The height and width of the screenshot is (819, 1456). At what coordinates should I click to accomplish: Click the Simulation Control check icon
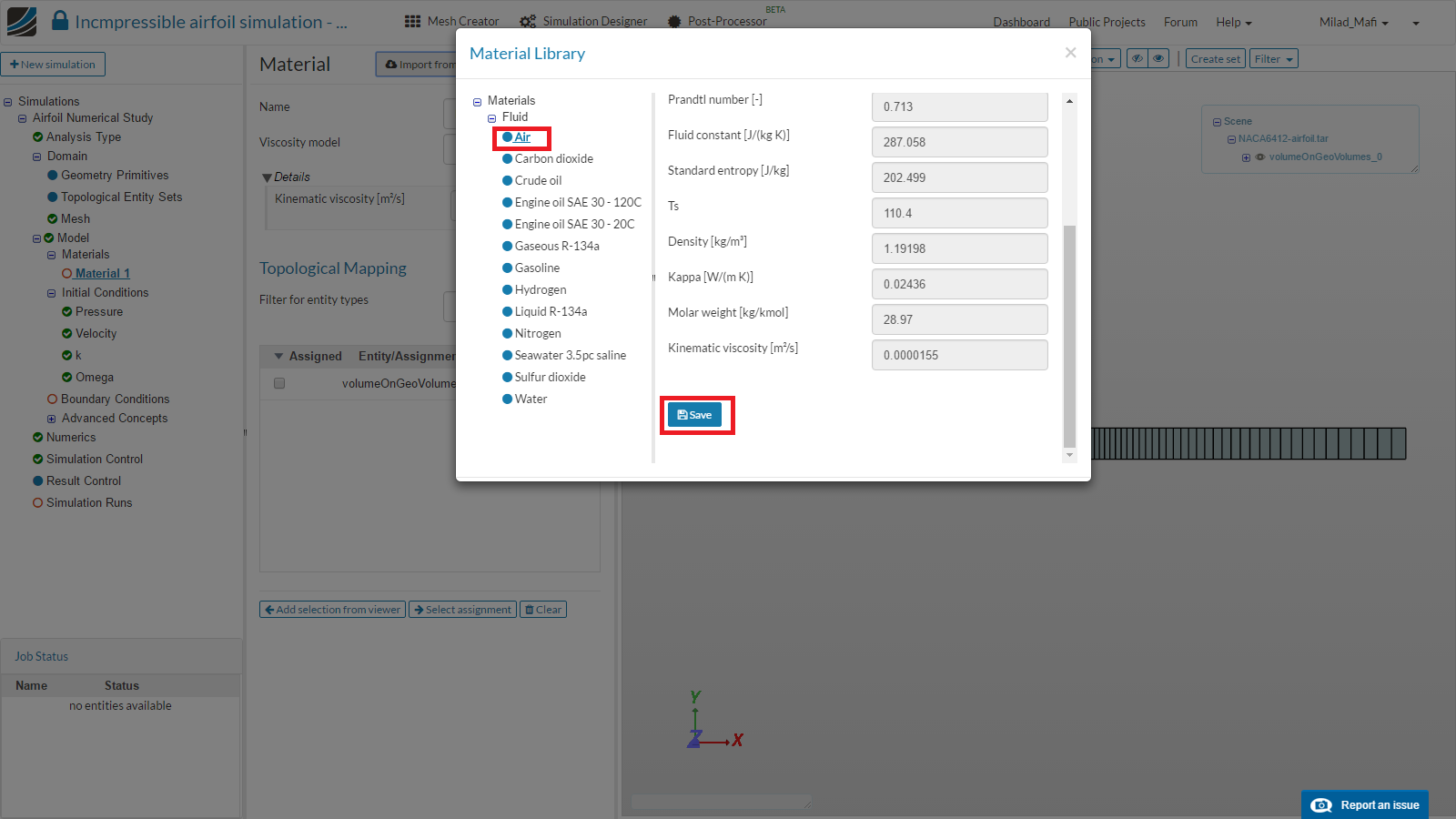pos(38,460)
